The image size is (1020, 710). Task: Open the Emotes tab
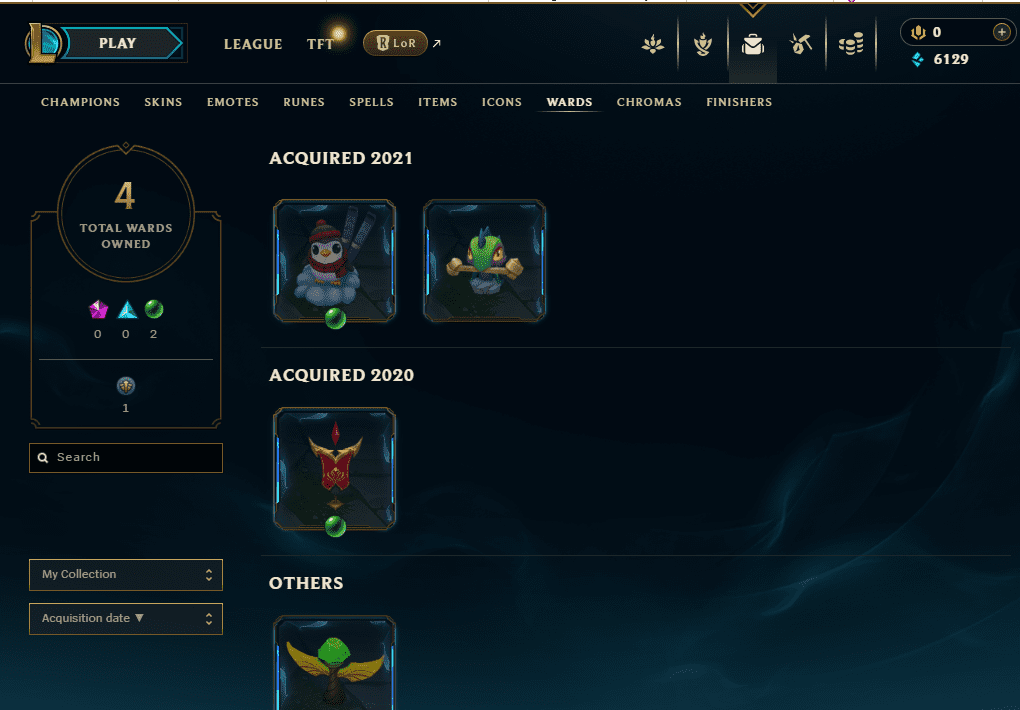coord(233,102)
